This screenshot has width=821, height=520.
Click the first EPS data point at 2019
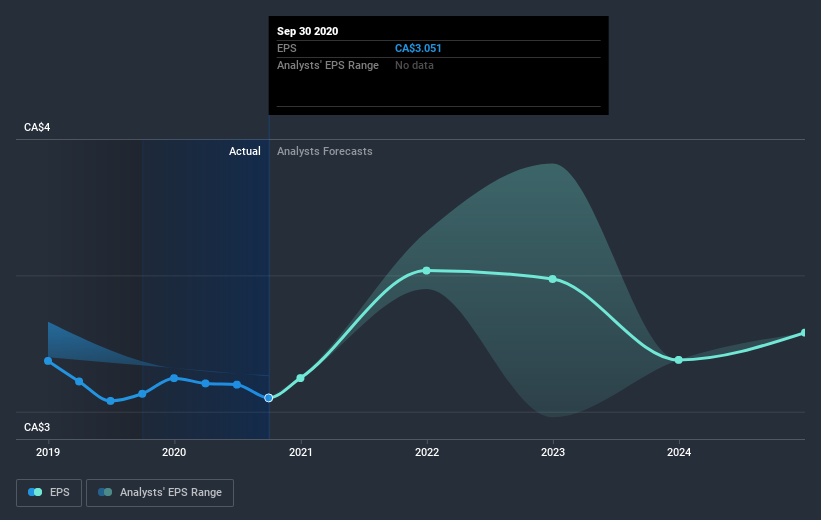click(x=48, y=361)
